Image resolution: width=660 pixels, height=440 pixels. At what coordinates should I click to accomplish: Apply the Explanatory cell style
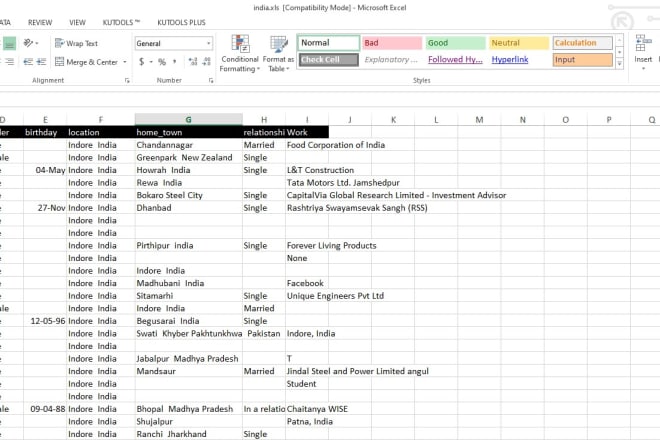tap(392, 60)
